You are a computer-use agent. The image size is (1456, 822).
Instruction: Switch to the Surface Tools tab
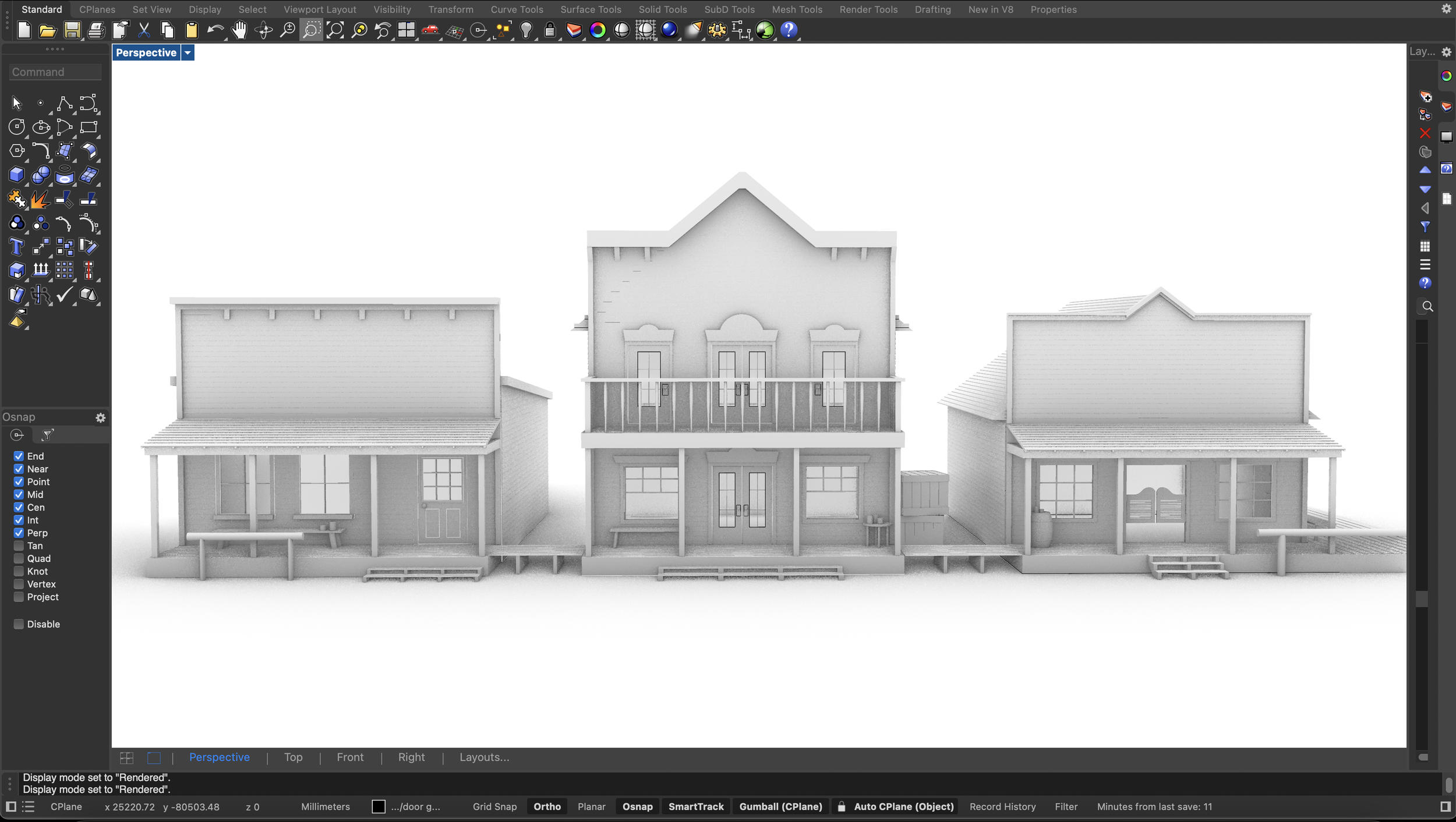591,9
